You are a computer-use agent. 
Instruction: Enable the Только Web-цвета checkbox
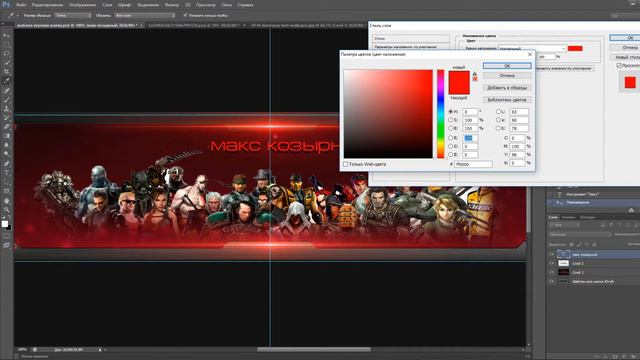coord(346,164)
